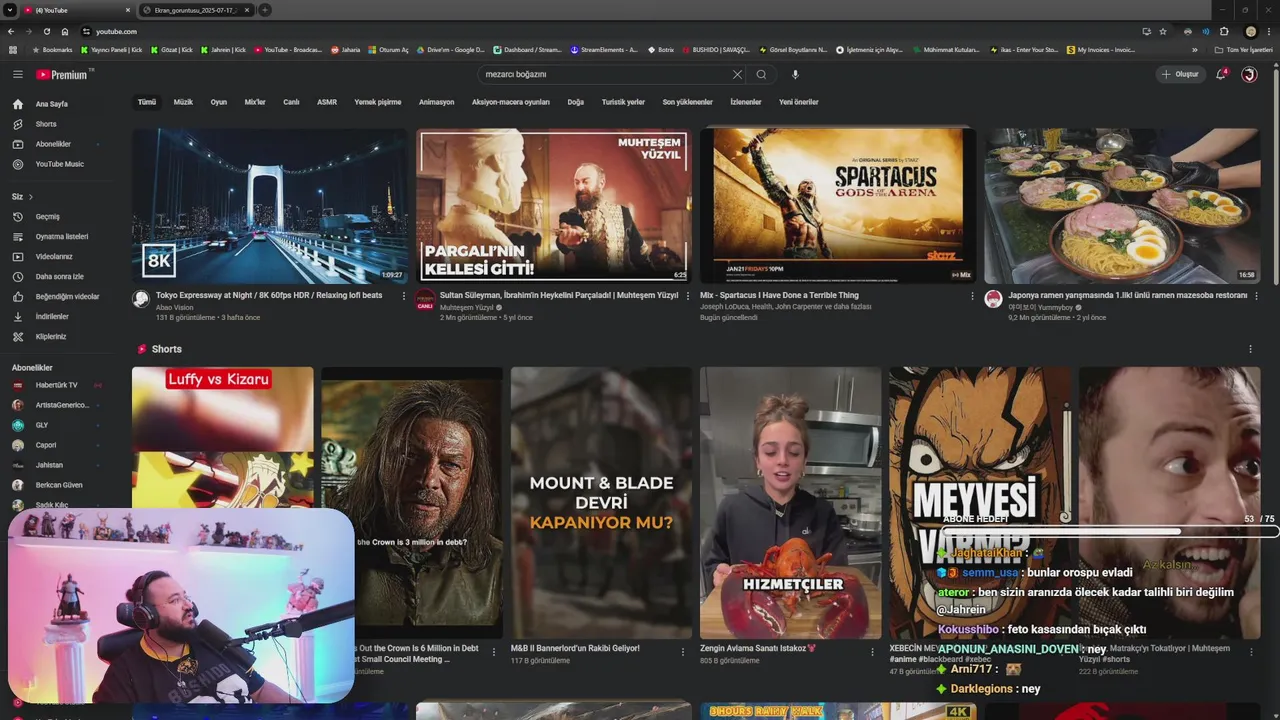
Task: Click the browser back arrow
Action: (x=12, y=31)
